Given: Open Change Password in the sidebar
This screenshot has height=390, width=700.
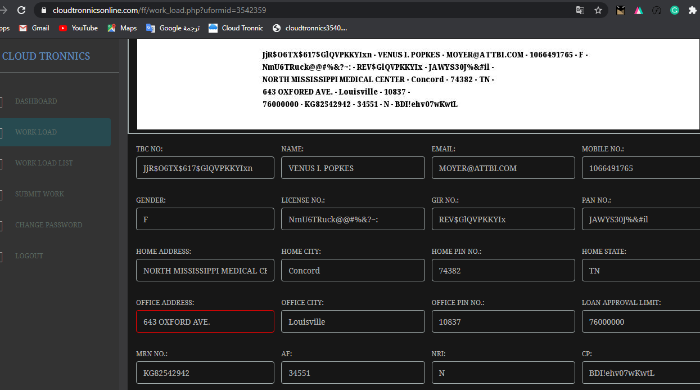Looking at the screenshot, I should point(49,224).
